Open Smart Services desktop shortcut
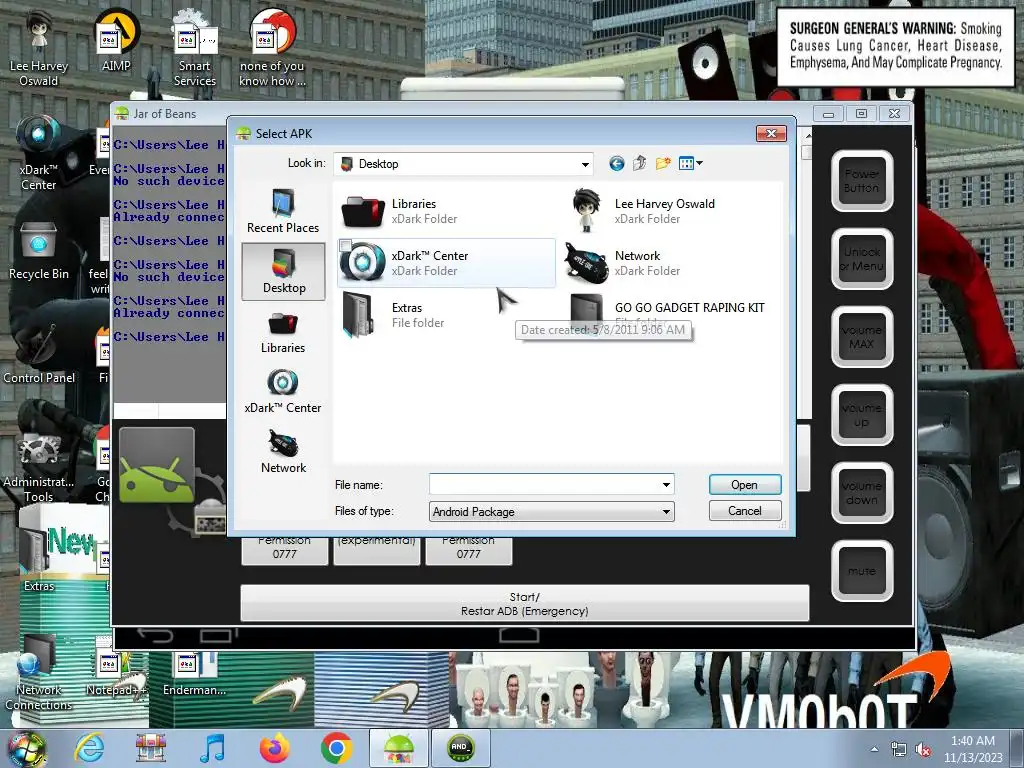1024x768 pixels. tap(195, 47)
